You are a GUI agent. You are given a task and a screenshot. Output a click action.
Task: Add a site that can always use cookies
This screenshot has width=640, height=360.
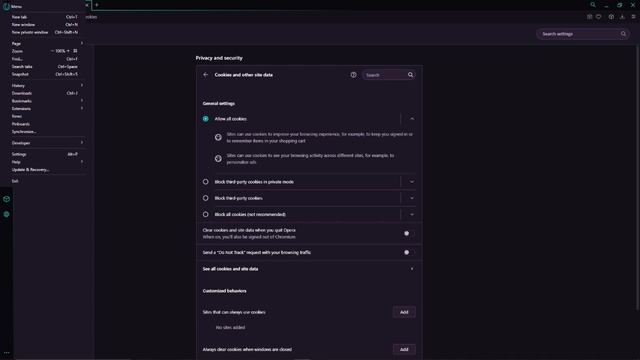pos(404,312)
